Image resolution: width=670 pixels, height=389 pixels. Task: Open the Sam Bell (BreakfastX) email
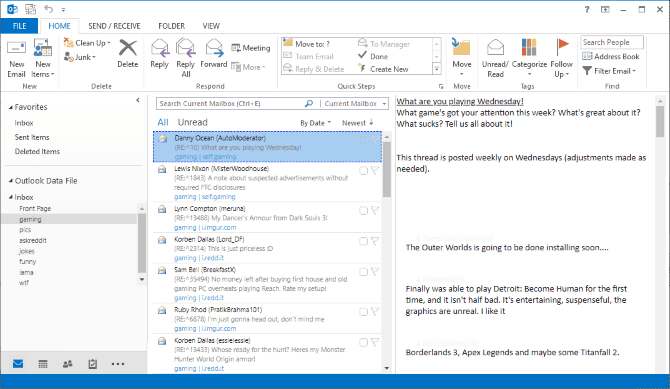[267, 283]
